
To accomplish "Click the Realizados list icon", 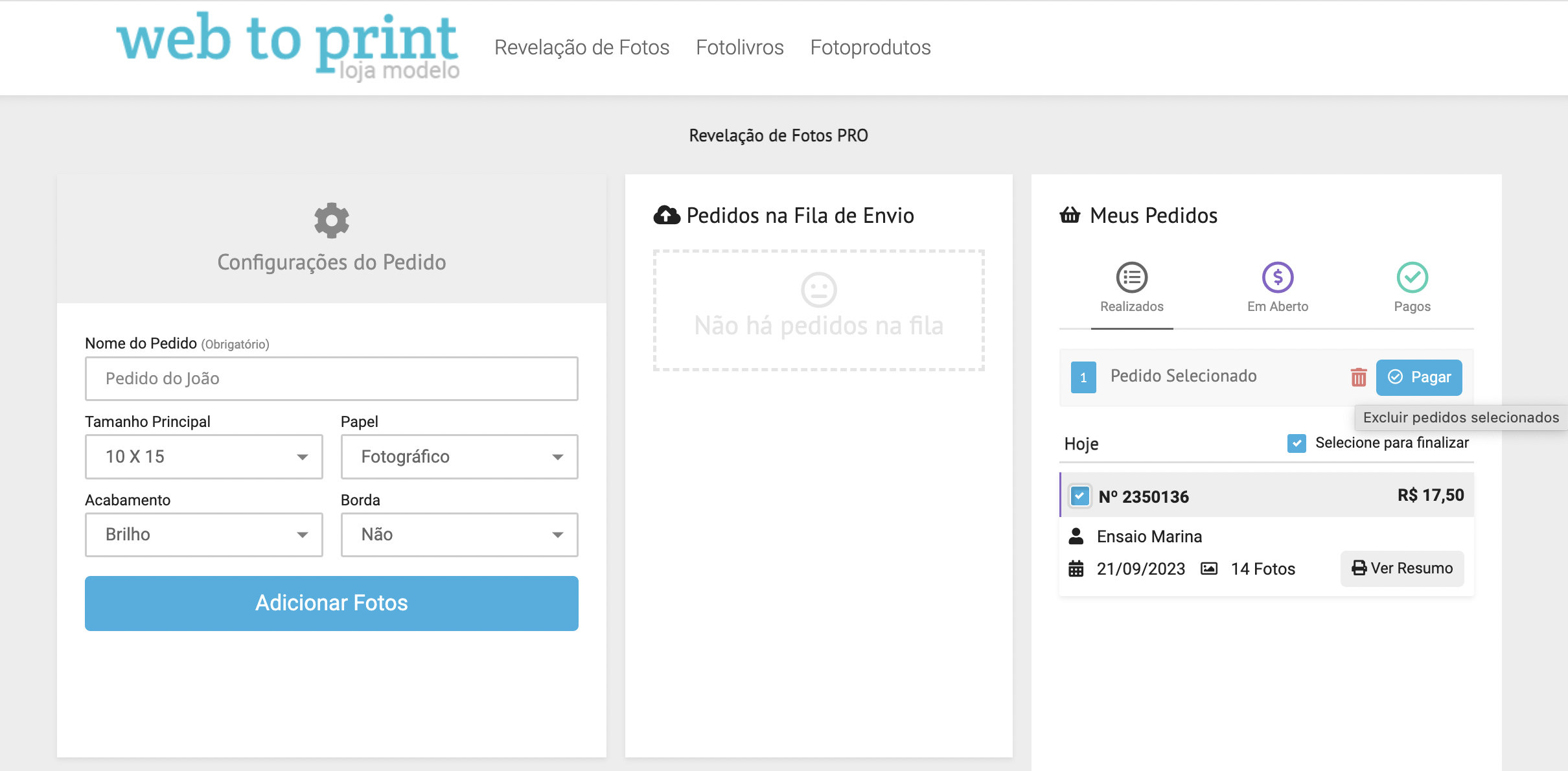I will 1131,278.
